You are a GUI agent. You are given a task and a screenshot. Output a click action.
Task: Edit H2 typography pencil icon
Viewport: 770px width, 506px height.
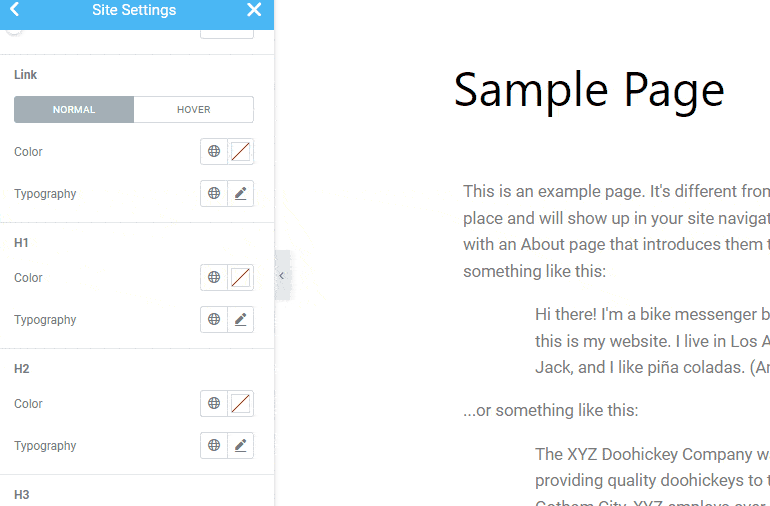[241, 446]
